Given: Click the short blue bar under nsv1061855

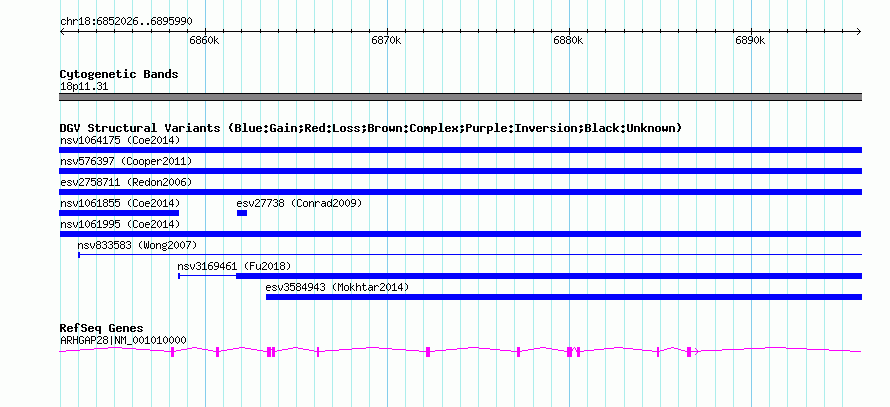Looking at the screenshot, I should (x=119, y=213).
